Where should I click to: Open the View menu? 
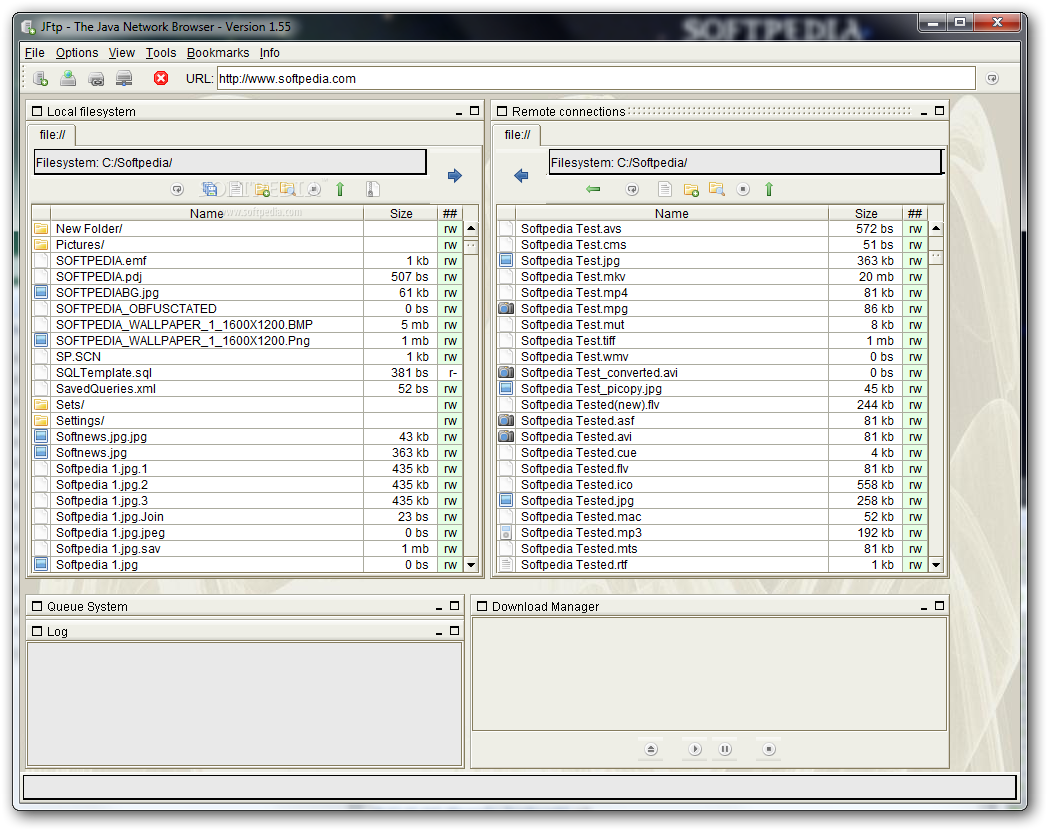[x=122, y=53]
